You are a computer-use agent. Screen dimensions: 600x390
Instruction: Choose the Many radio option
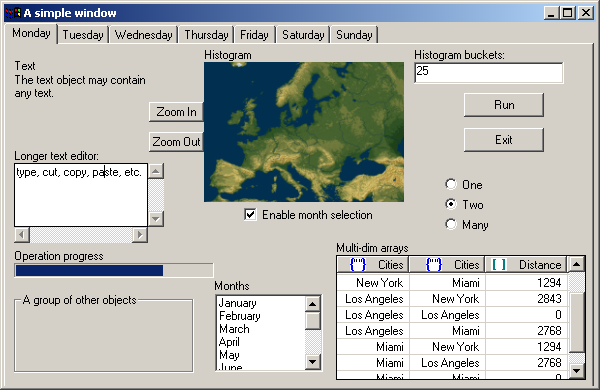pyautogui.click(x=451, y=224)
